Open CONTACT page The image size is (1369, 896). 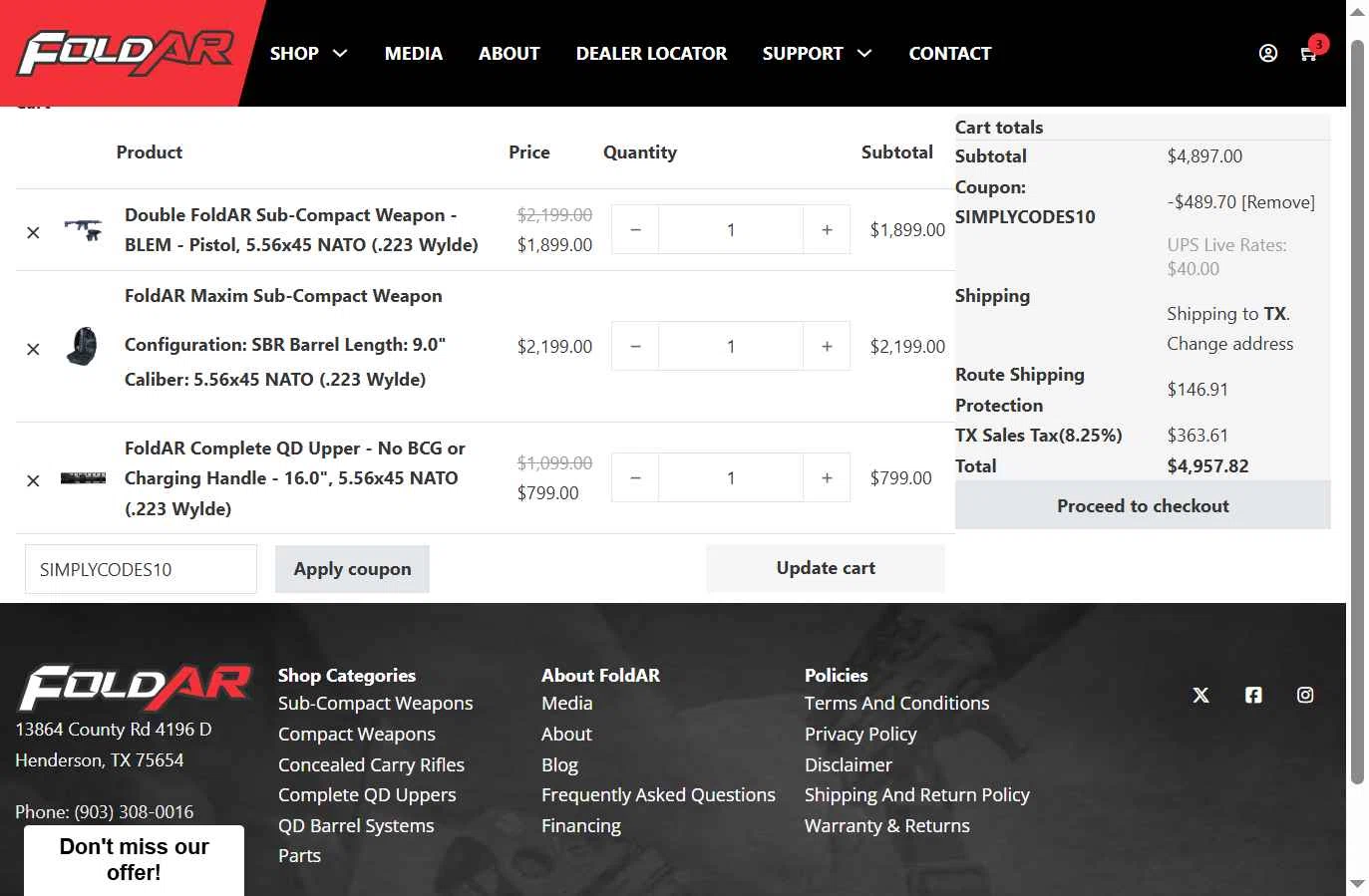(949, 53)
